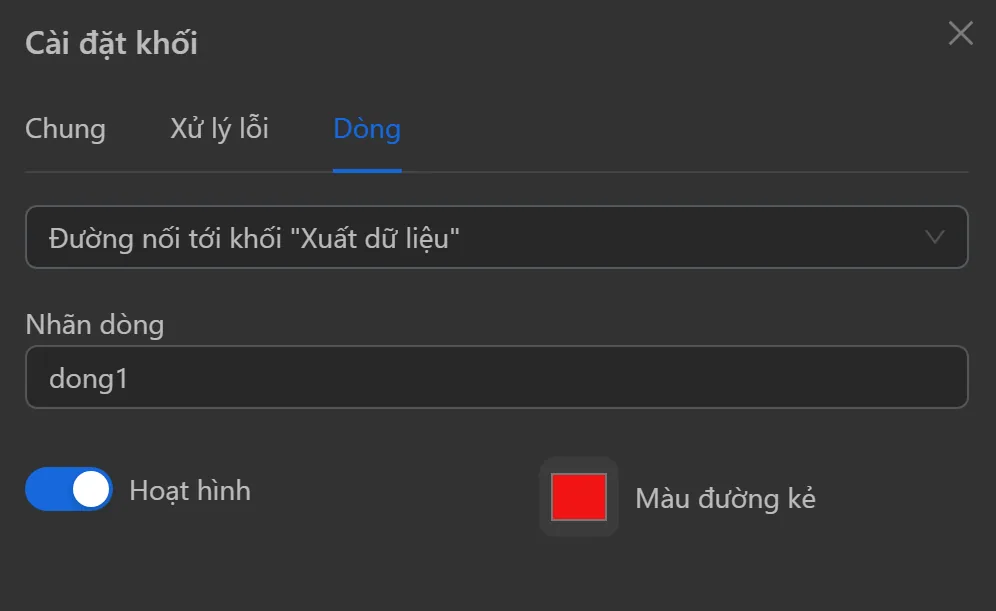Open the Màu đường kẻ color picker
The height and width of the screenshot is (611, 996).
coord(578,497)
